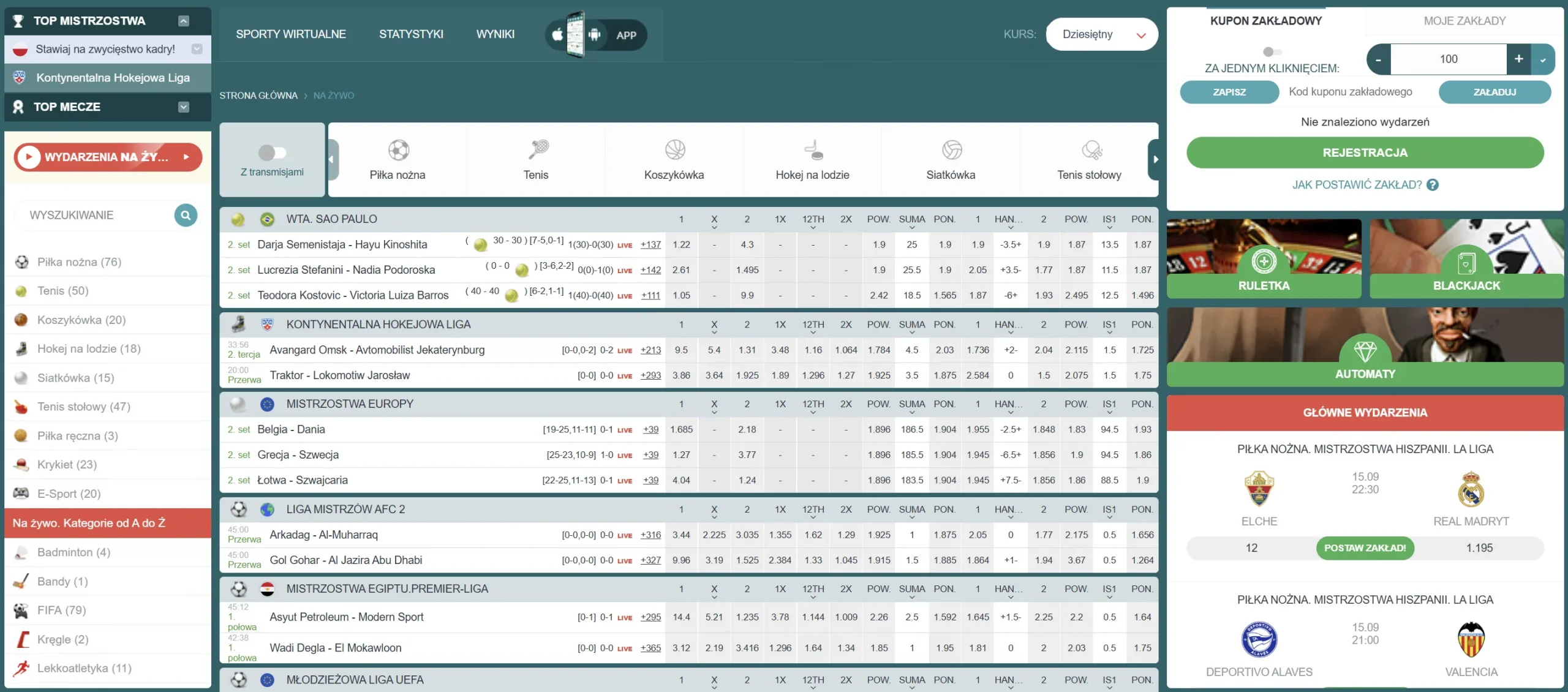
Task: Click the search magnifier icon
Action: tap(186, 215)
